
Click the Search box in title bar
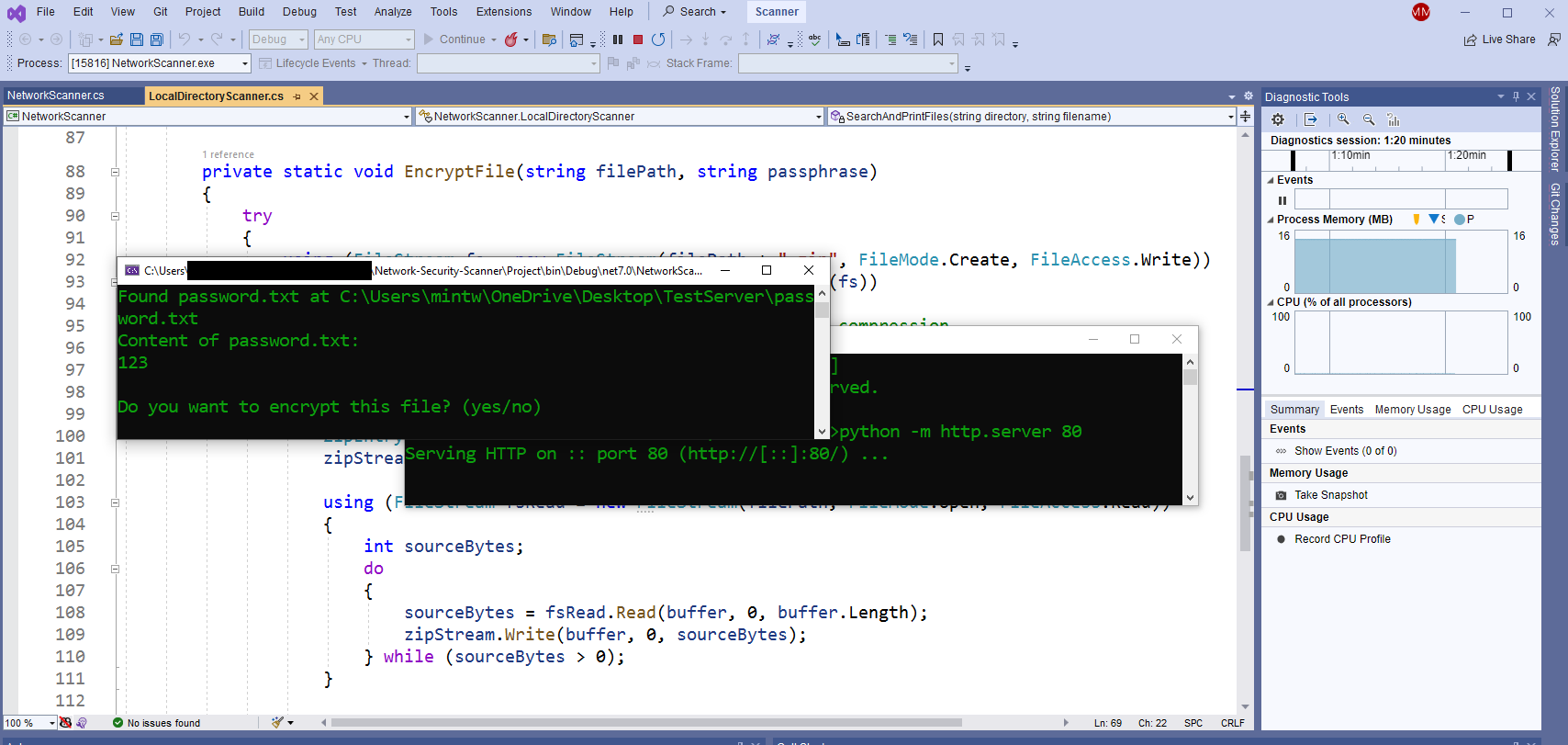[694, 12]
